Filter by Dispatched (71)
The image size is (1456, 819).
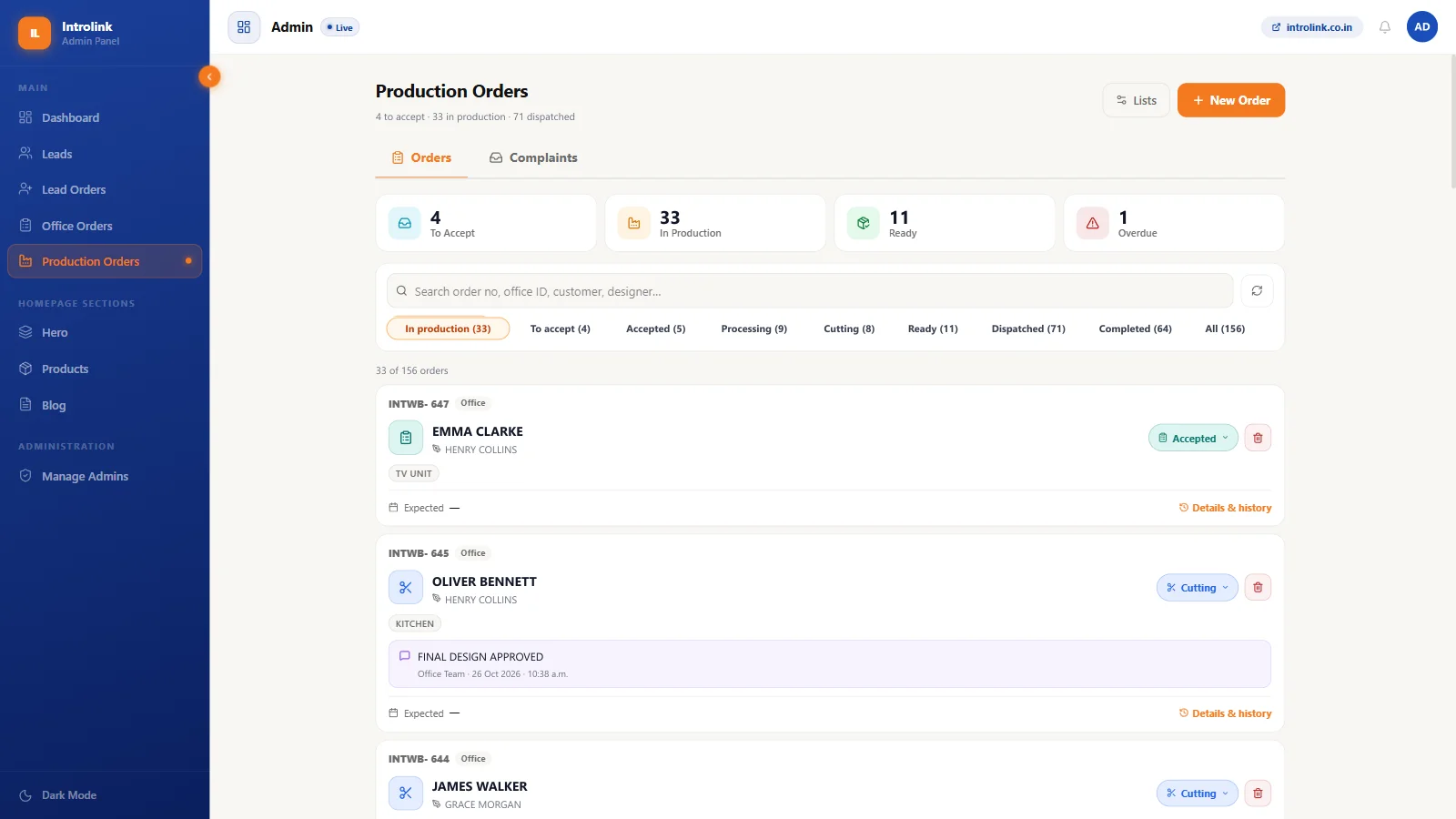pyautogui.click(x=1028, y=329)
